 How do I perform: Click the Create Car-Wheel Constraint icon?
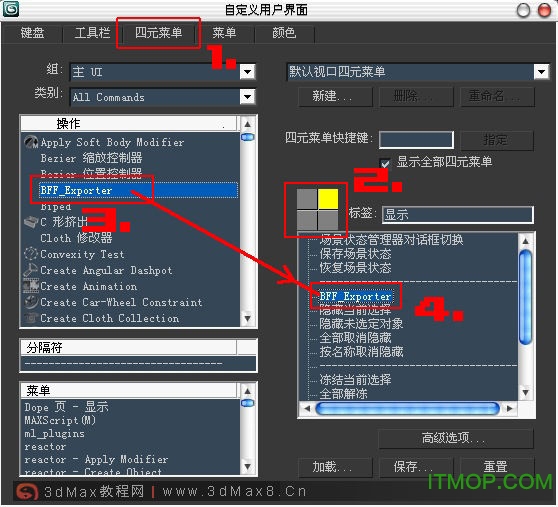pos(31,302)
